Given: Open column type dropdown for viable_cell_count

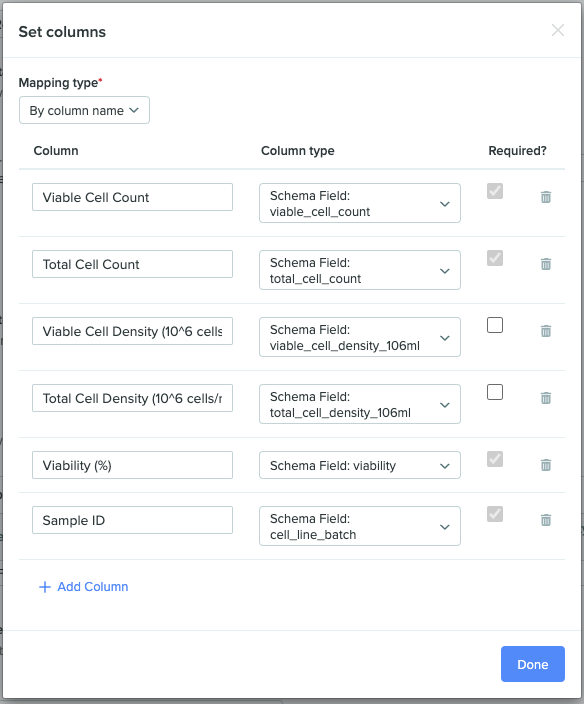Looking at the screenshot, I should (360, 203).
